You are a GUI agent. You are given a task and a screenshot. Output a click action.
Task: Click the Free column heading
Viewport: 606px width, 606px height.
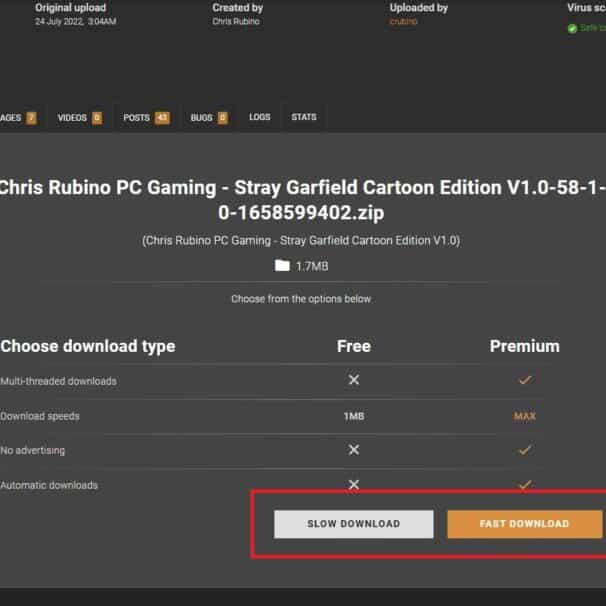click(x=354, y=346)
